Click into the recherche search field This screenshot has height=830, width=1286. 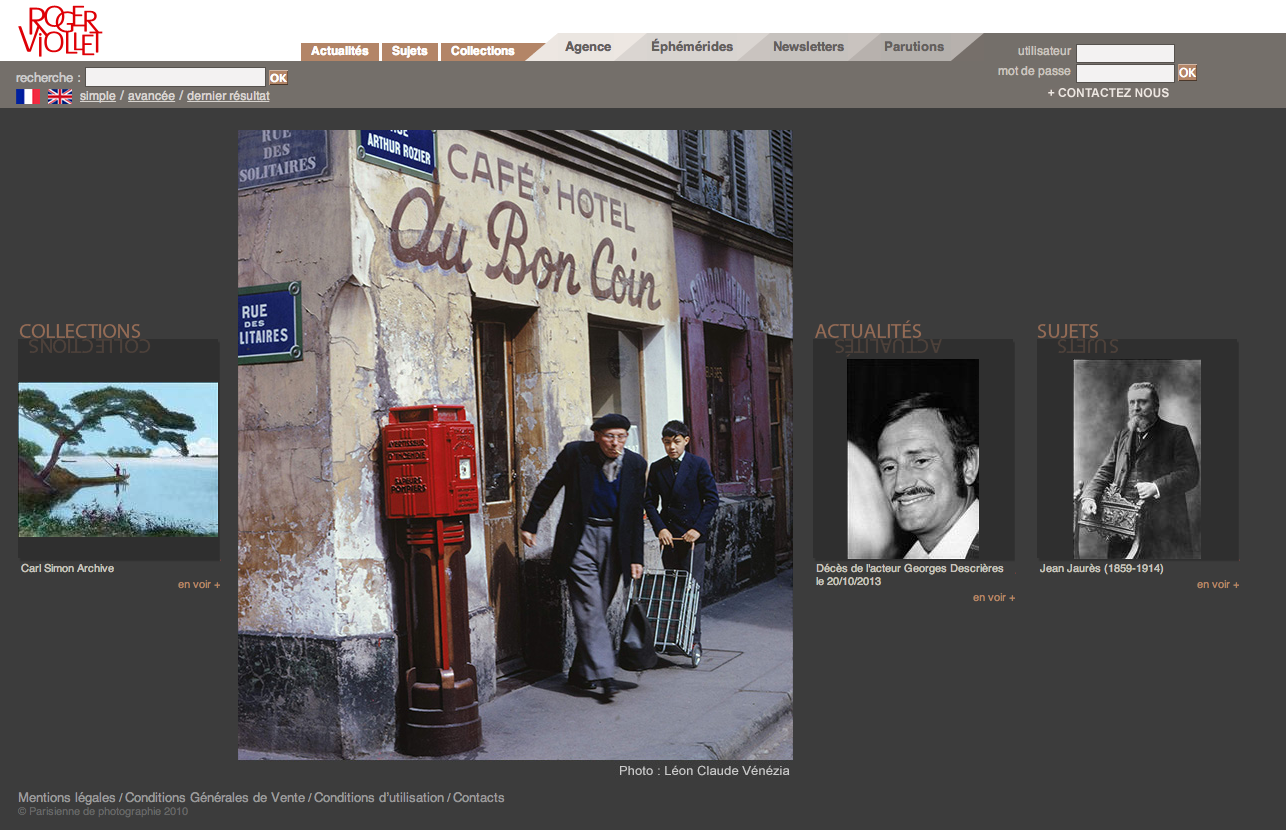tap(175, 77)
